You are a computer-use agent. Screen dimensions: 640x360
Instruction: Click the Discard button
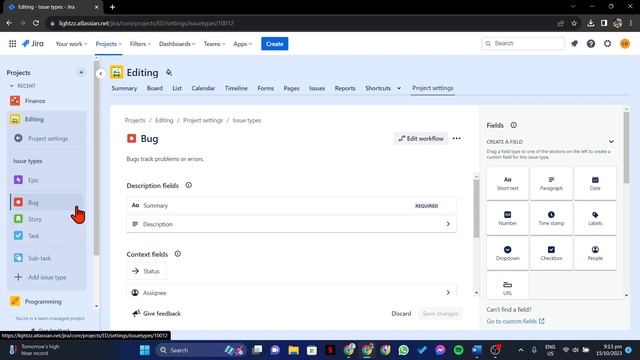(x=401, y=313)
